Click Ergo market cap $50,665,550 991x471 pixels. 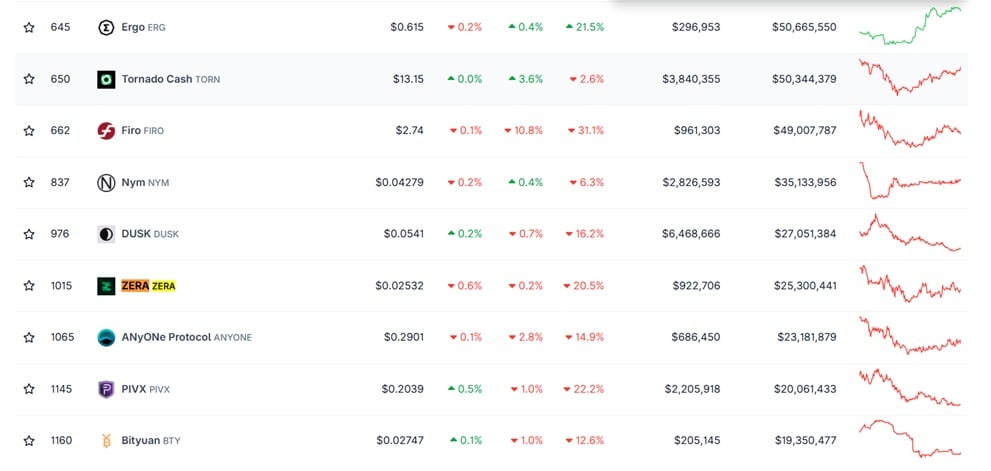click(804, 27)
